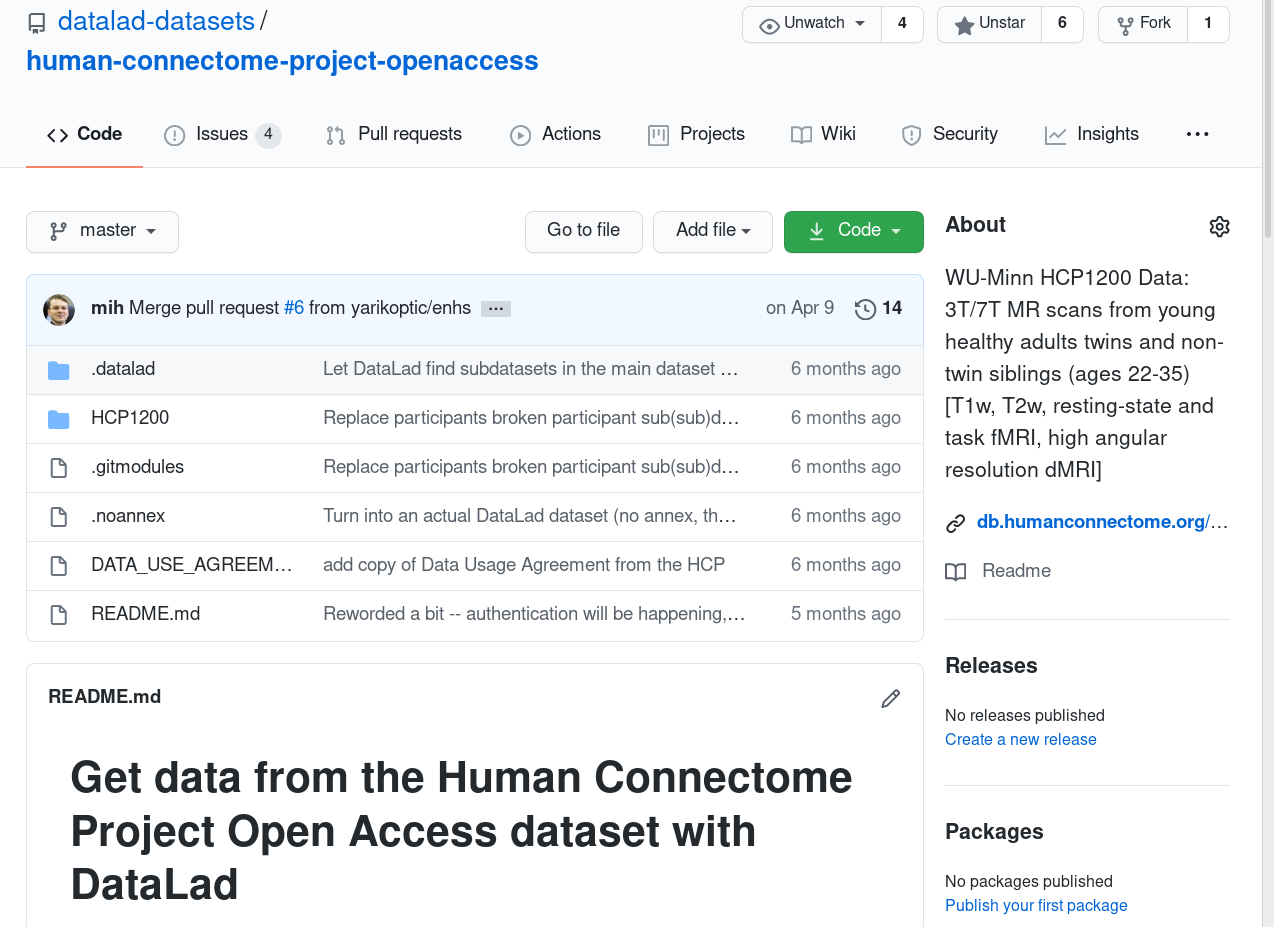
Task: Click the pencil icon to edit README.md
Action: click(x=890, y=698)
